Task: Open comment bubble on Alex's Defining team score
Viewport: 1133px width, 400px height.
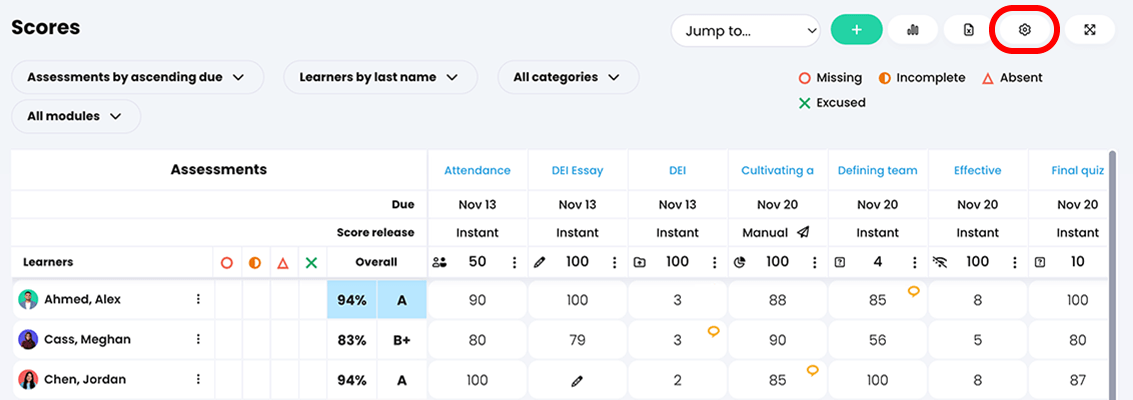Action: pyautogui.click(x=913, y=291)
